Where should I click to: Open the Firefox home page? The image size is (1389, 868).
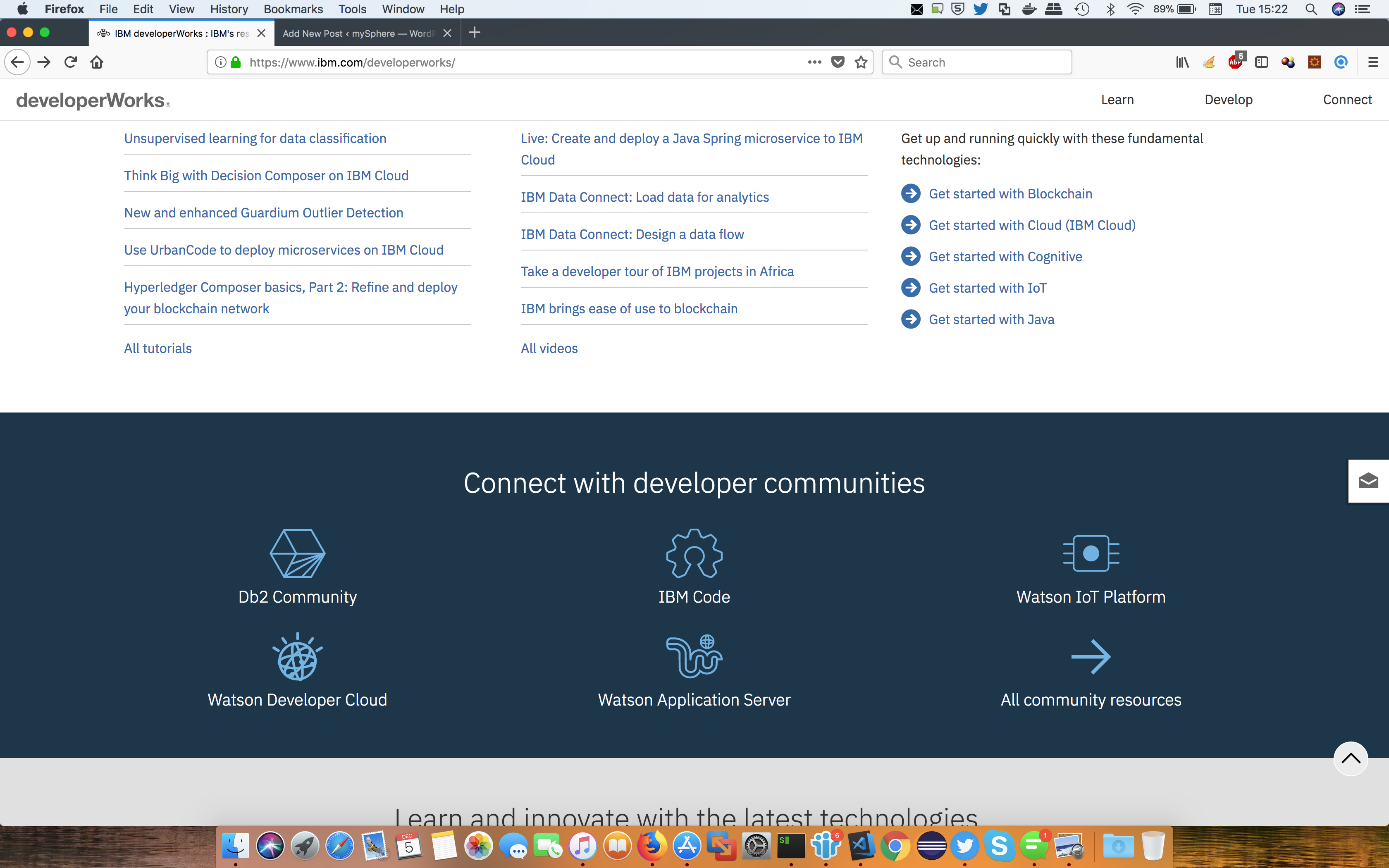coord(97,62)
